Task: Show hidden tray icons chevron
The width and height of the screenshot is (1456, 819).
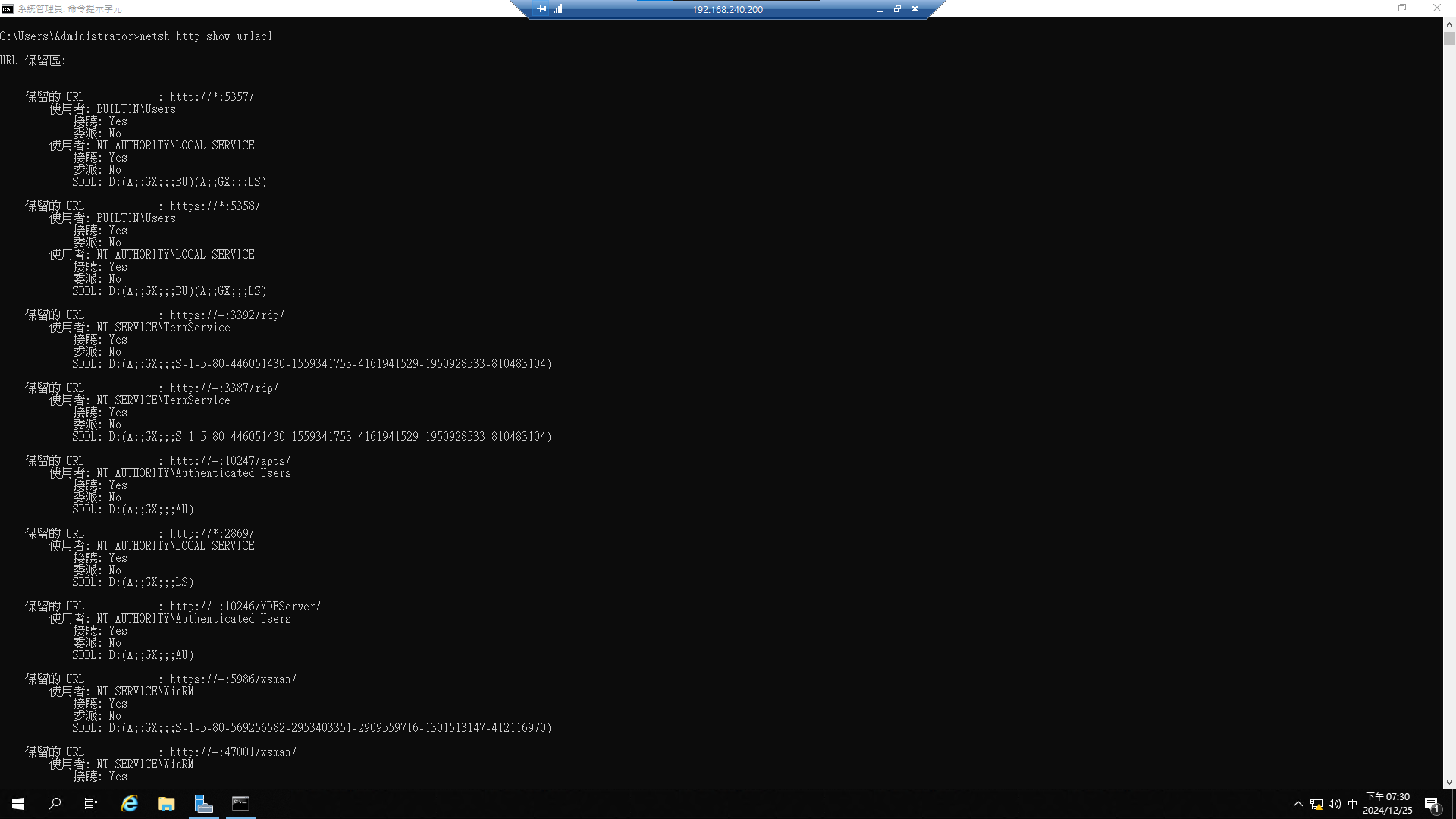Action: [1298, 804]
